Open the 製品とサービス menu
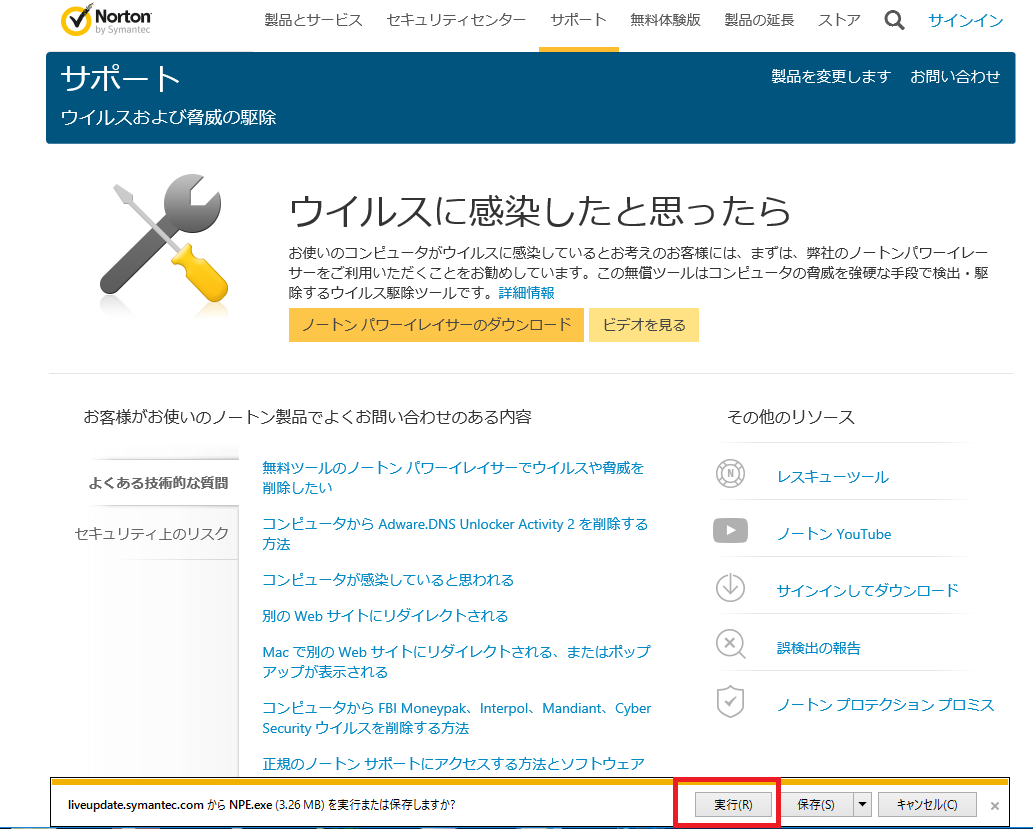 tap(313, 20)
